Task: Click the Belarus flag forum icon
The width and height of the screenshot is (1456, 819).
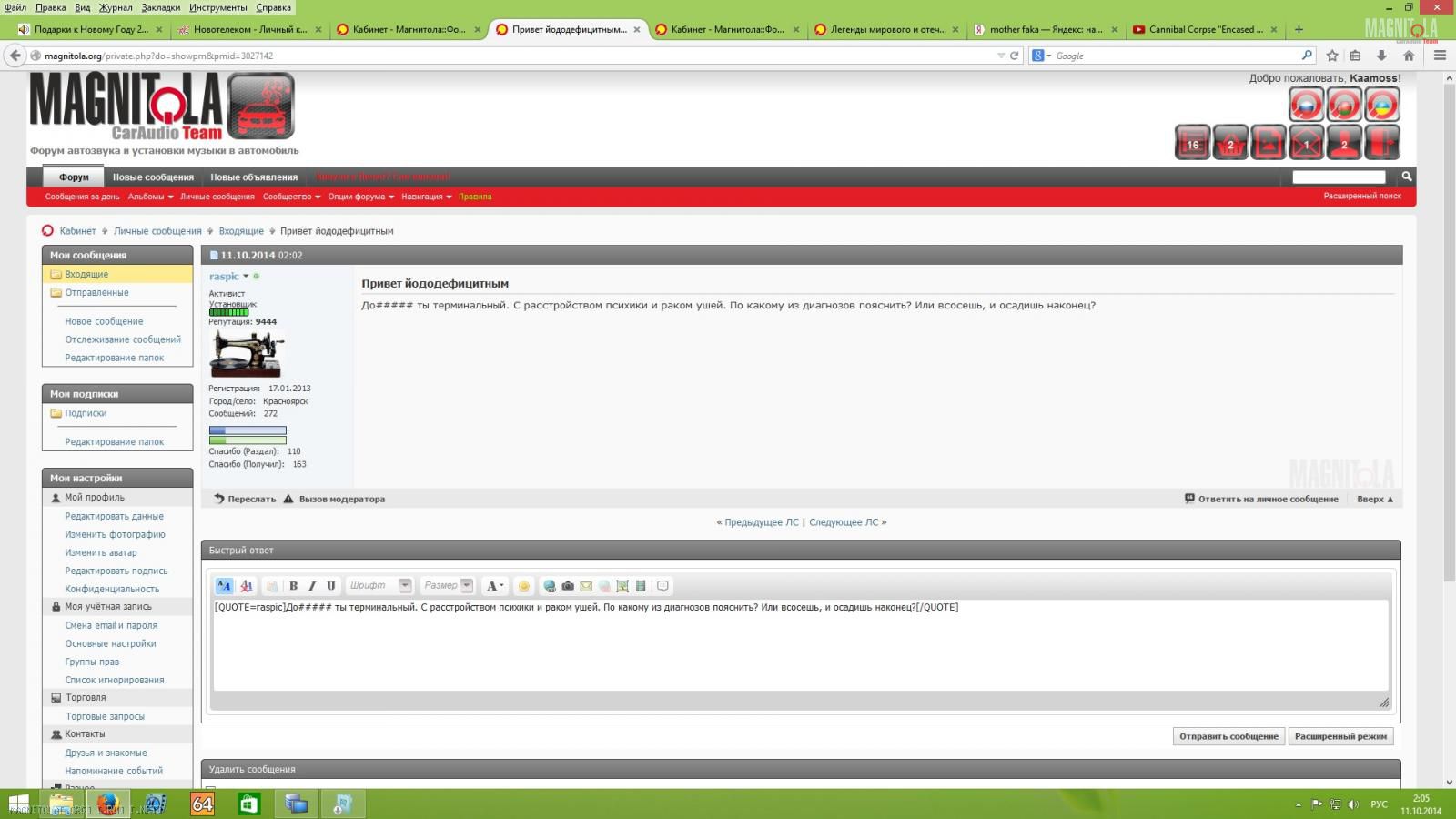Action: click(1344, 105)
